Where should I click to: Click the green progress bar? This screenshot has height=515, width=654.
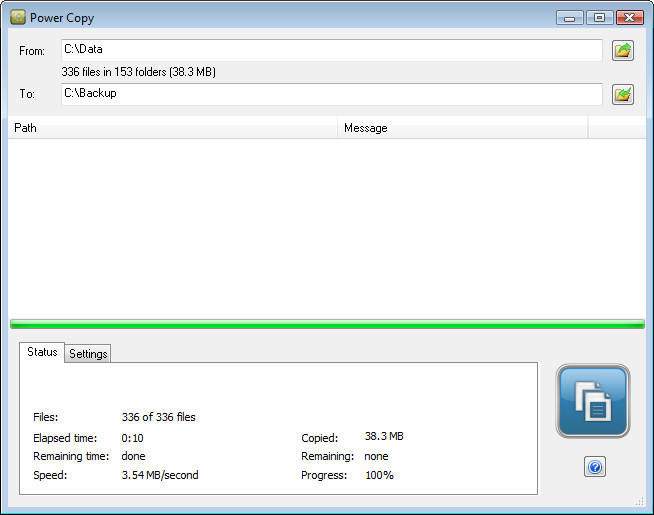click(x=327, y=324)
